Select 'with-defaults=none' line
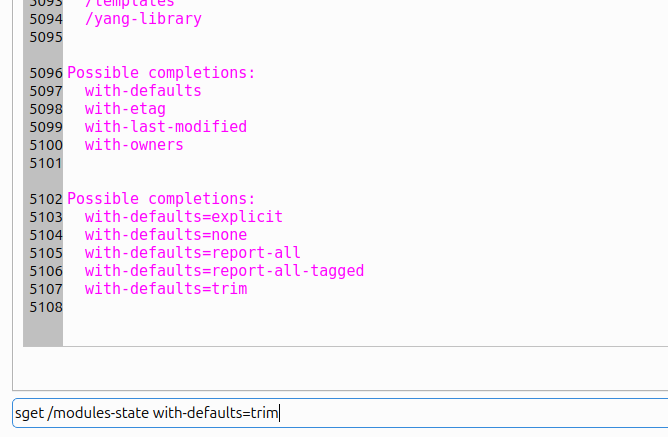This screenshot has height=437, width=668. pyautogui.click(x=166, y=235)
